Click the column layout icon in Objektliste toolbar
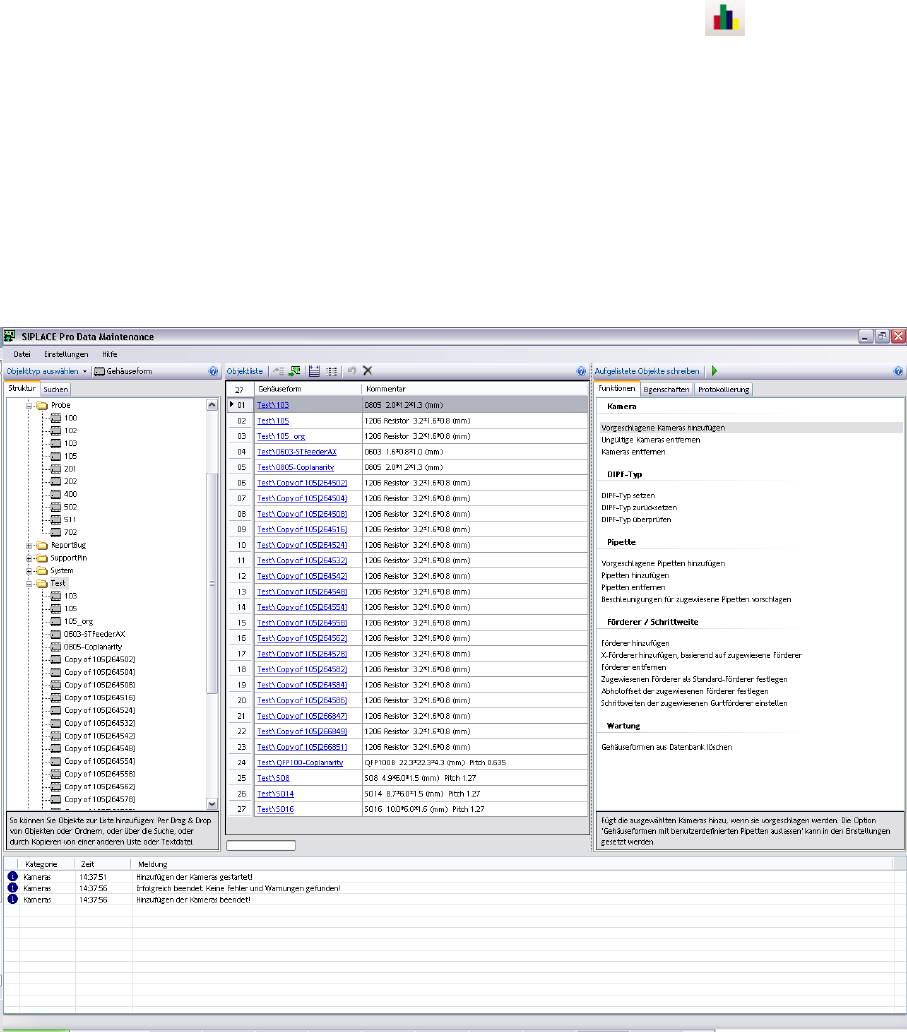This screenshot has height=1032, width=907. click(x=332, y=371)
